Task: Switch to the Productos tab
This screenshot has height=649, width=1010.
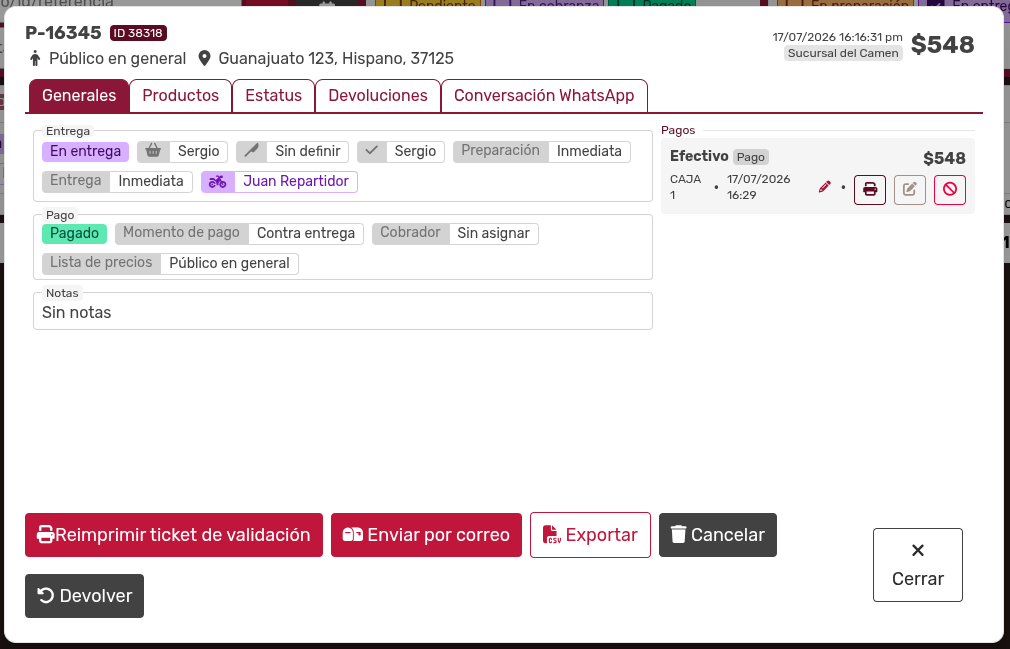Action: [180, 96]
